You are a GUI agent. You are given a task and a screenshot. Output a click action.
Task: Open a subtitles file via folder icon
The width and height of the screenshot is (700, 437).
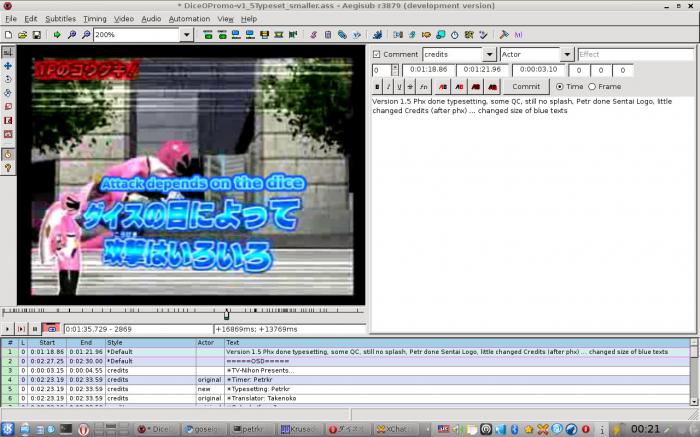point(22,34)
